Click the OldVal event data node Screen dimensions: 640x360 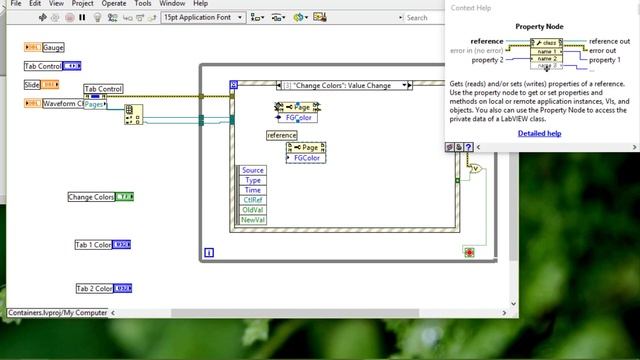coord(252,210)
